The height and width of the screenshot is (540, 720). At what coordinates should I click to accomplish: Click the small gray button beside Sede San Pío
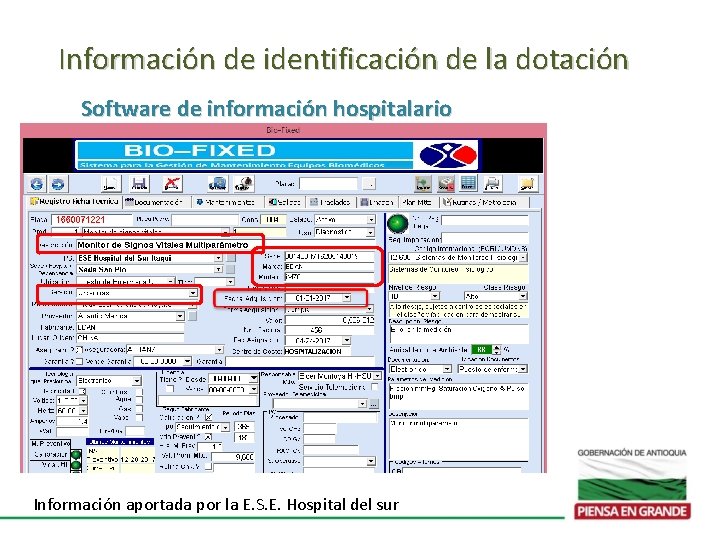coord(231,269)
